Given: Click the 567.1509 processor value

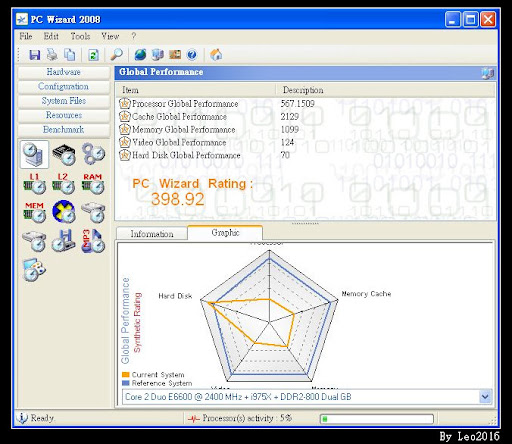Looking at the screenshot, I should tap(297, 104).
